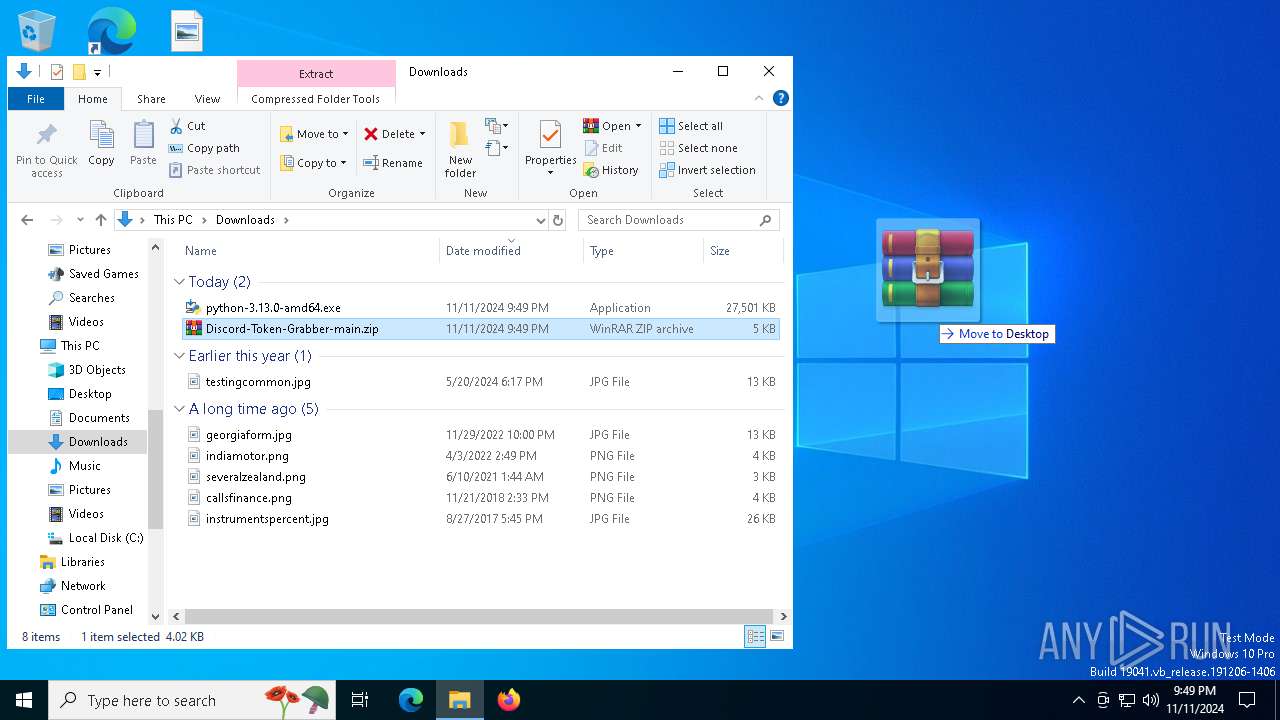Image resolution: width=1280 pixels, height=720 pixels.
Task: Collapse the Earlier this year group
Action: [x=180, y=356]
